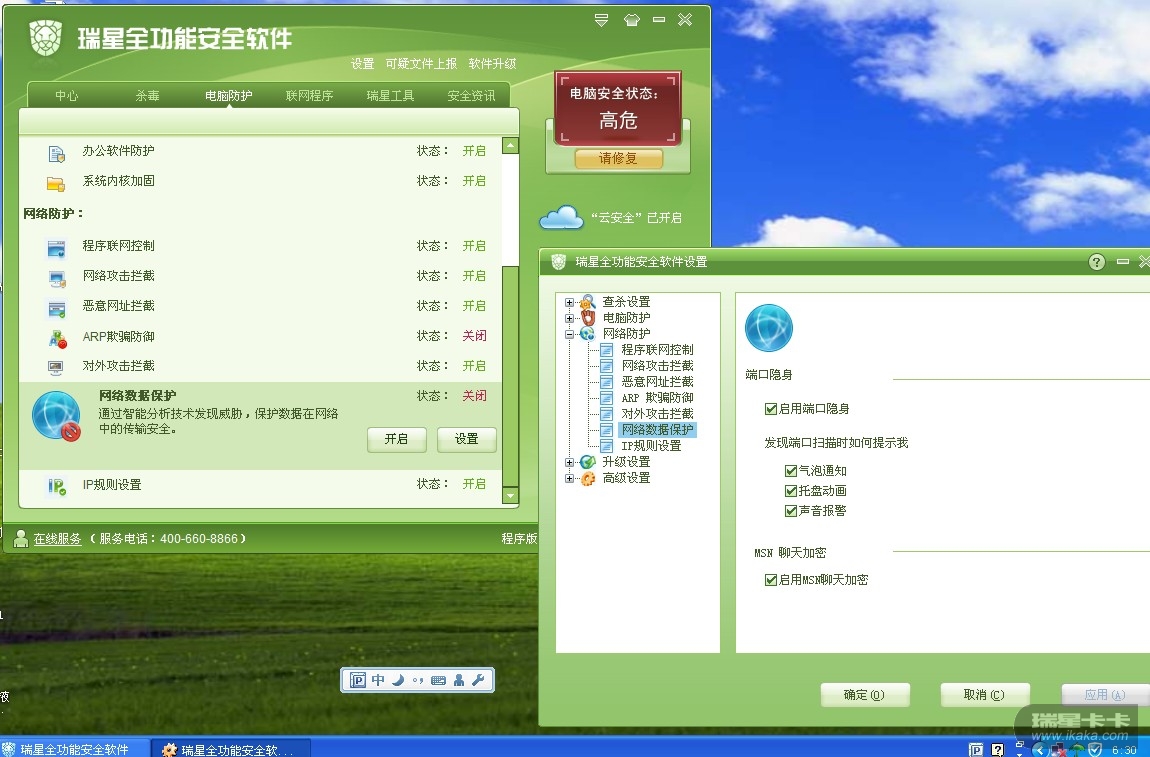The height and width of the screenshot is (757, 1150).
Task: Click the 恶意网址拦截 row icon
Action: pos(56,309)
